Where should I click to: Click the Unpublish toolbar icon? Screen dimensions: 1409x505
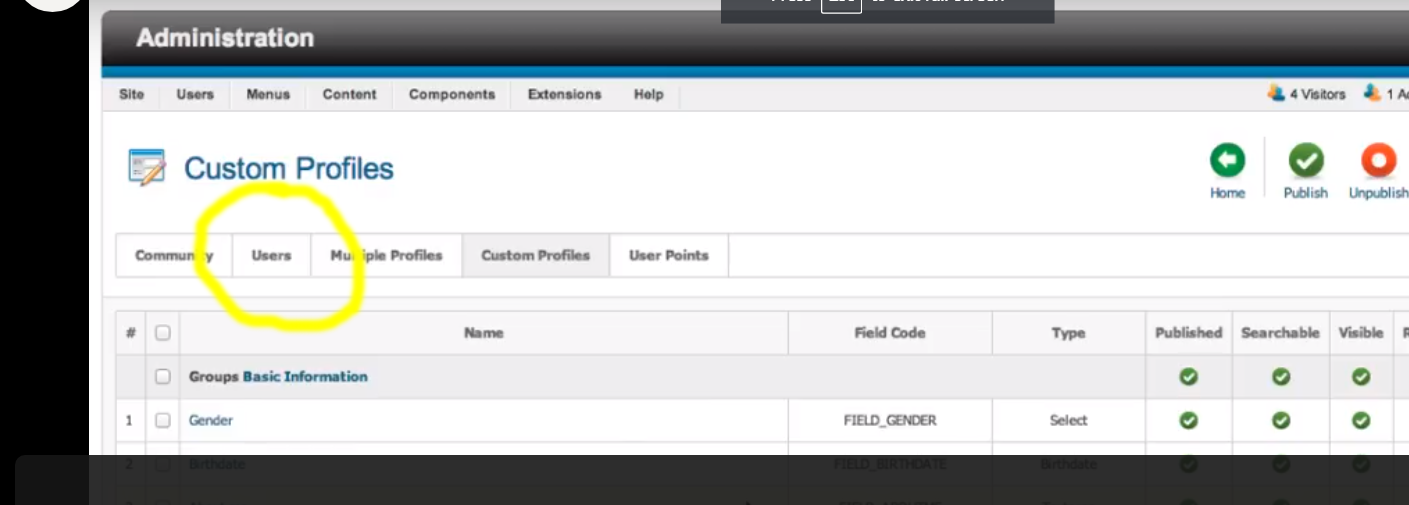[1378, 161]
